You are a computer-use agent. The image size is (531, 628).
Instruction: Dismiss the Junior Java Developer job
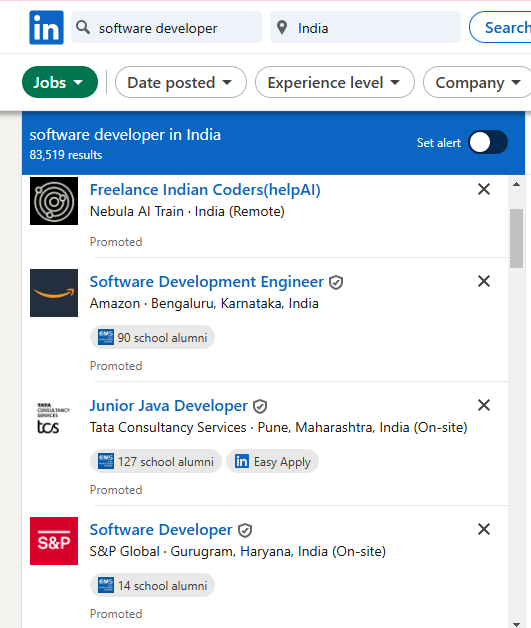(x=484, y=405)
